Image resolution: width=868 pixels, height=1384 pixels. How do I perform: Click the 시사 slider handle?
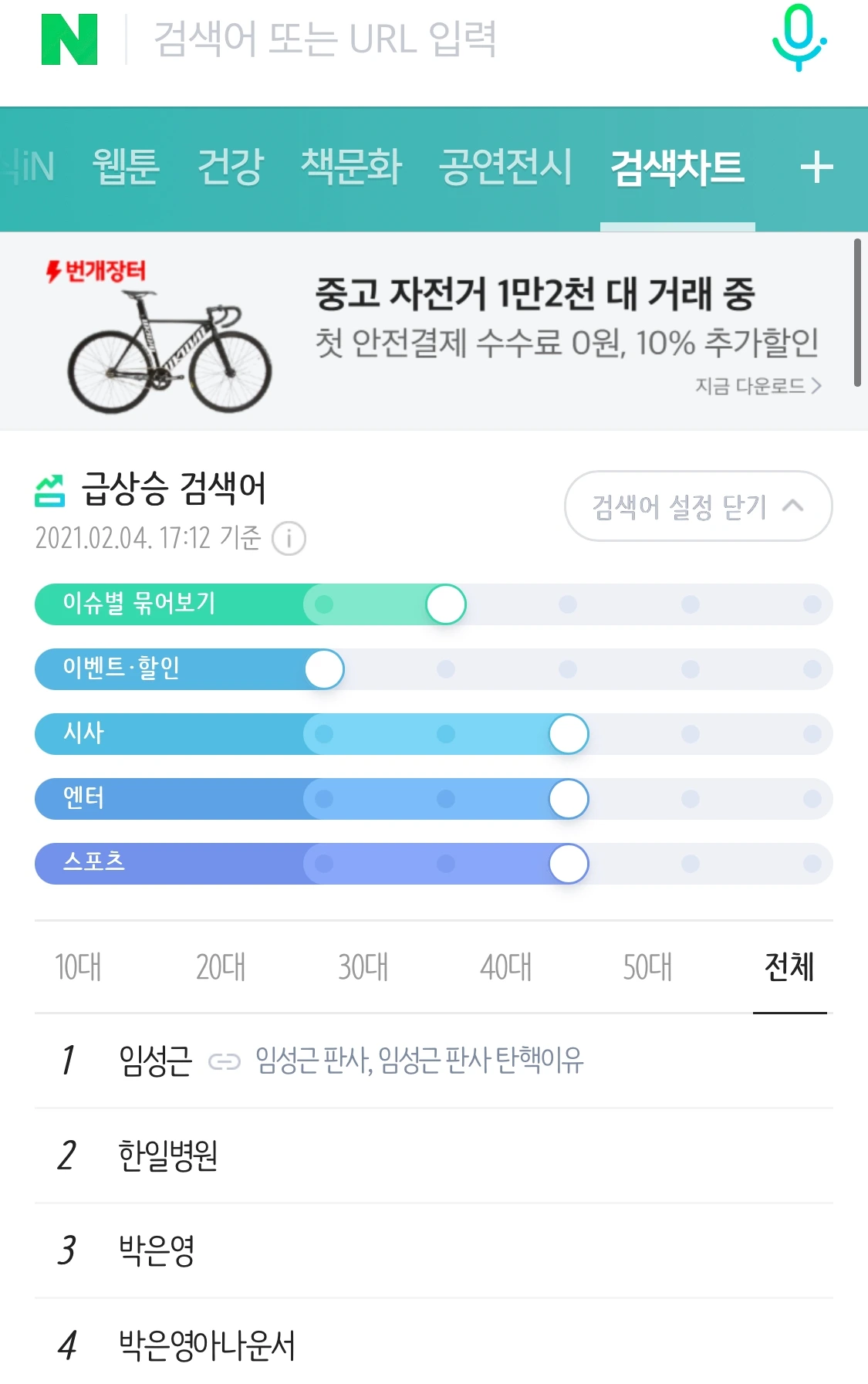[569, 734]
